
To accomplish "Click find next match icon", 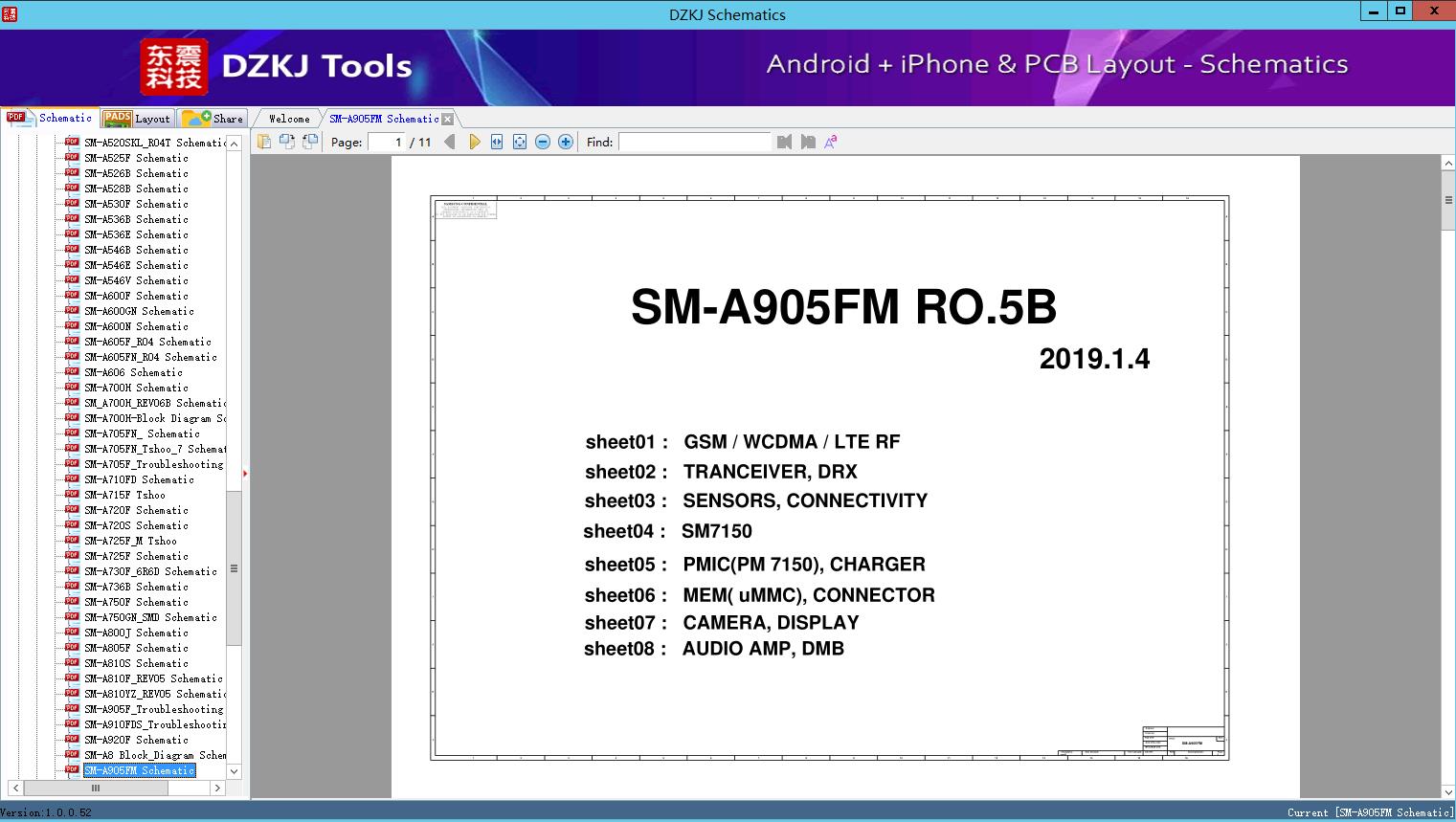I will pyautogui.click(x=808, y=142).
